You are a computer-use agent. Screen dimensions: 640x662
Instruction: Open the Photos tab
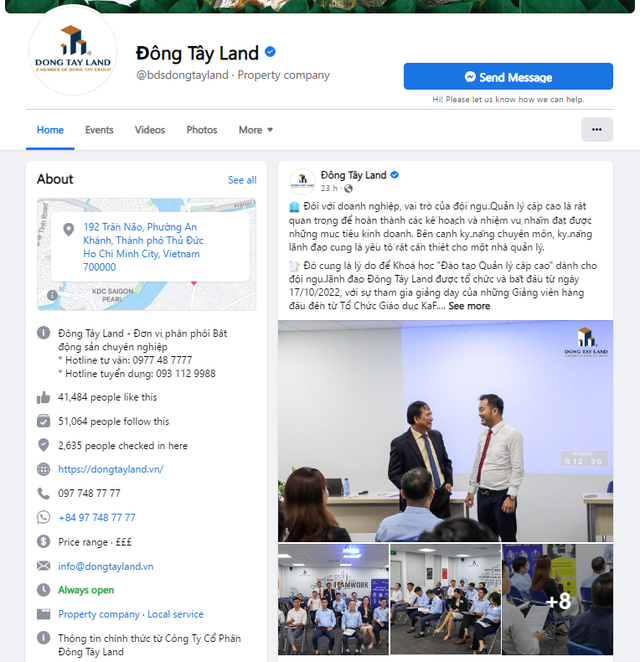tap(202, 130)
